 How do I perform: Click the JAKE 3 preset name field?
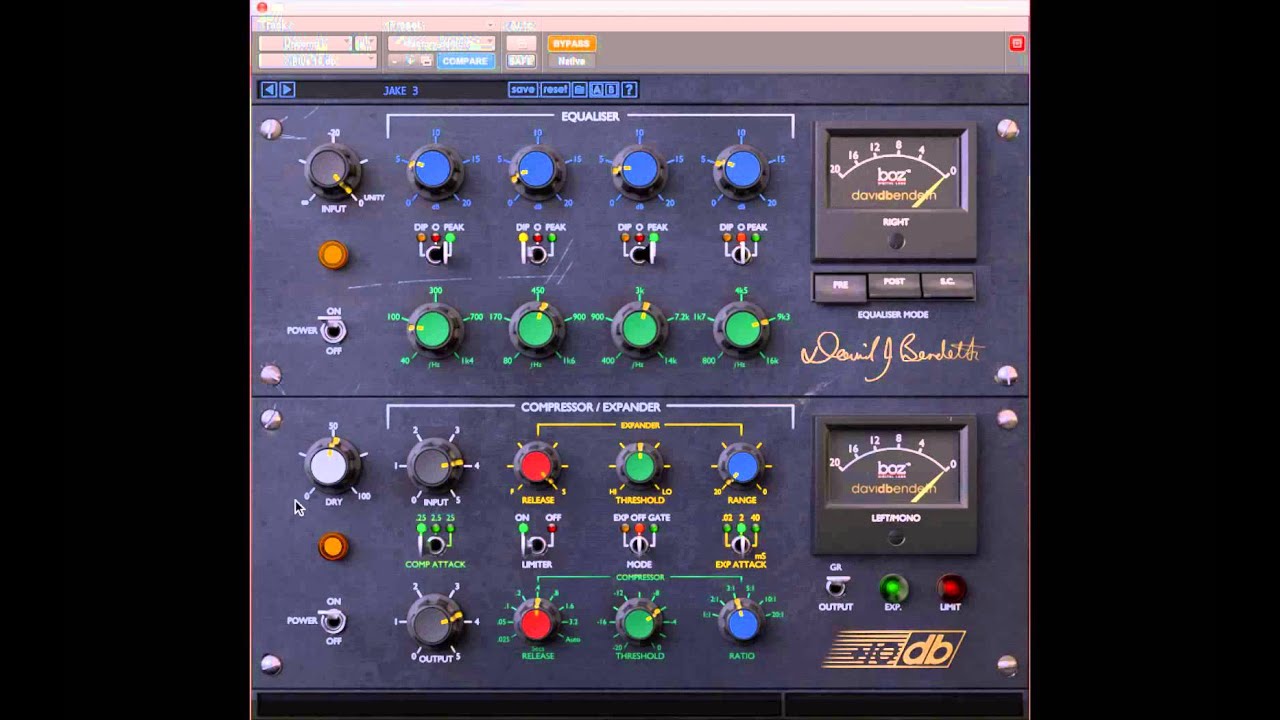click(401, 90)
